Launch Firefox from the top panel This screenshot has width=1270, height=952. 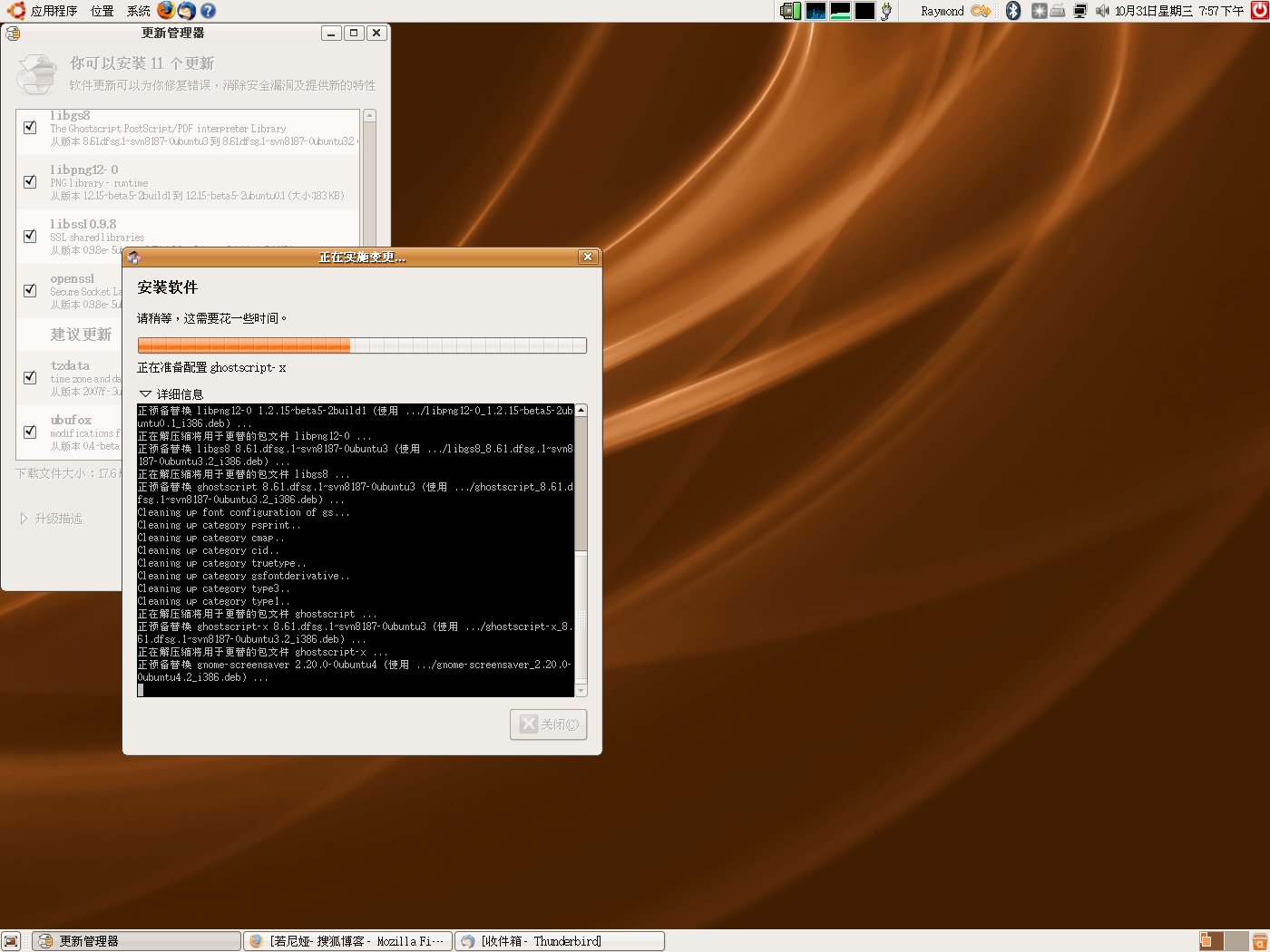[x=166, y=11]
